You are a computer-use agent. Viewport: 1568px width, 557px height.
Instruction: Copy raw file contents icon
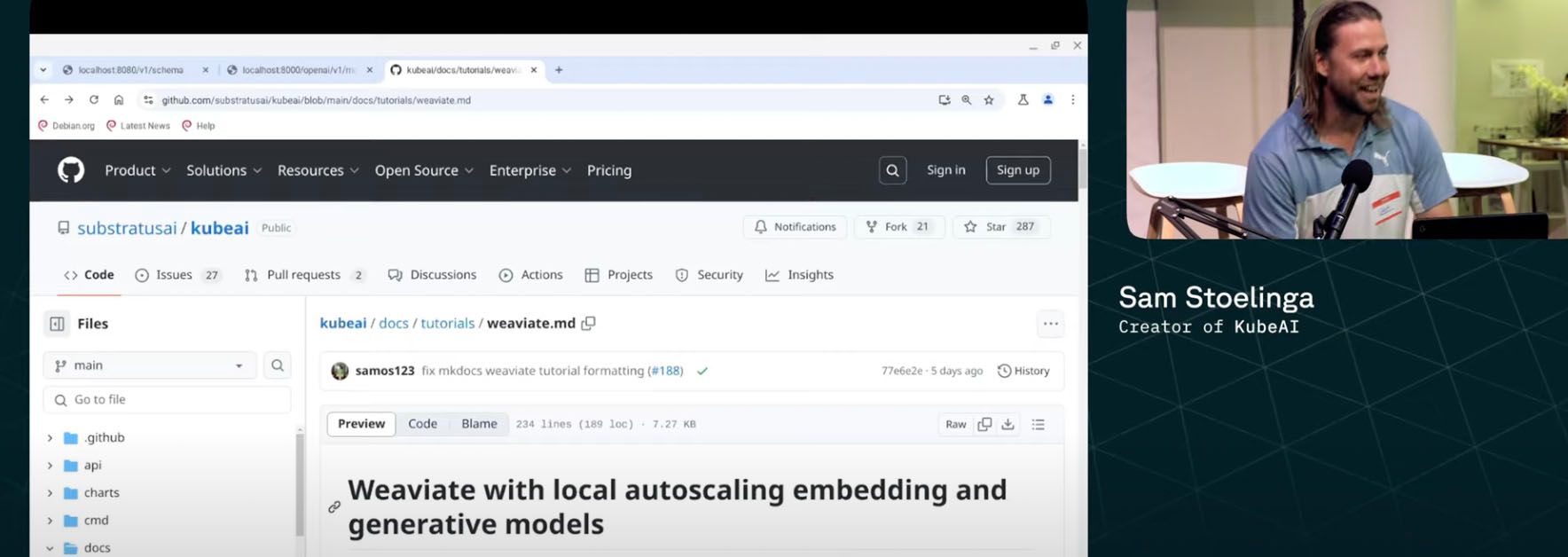point(984,424)
